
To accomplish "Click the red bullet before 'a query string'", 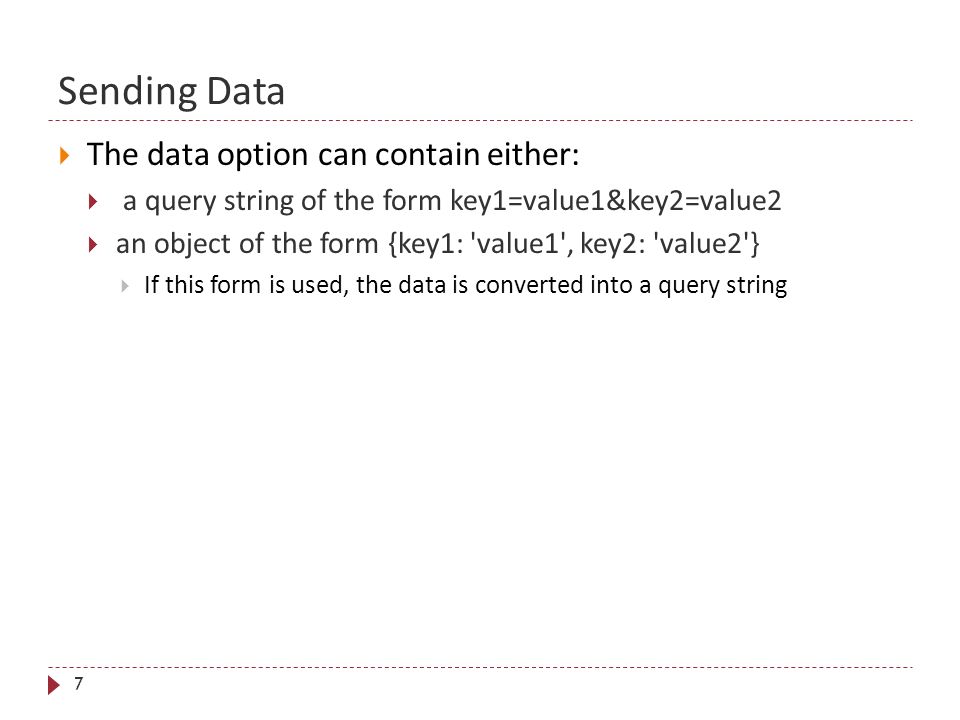I will click(x=93, y=201).
